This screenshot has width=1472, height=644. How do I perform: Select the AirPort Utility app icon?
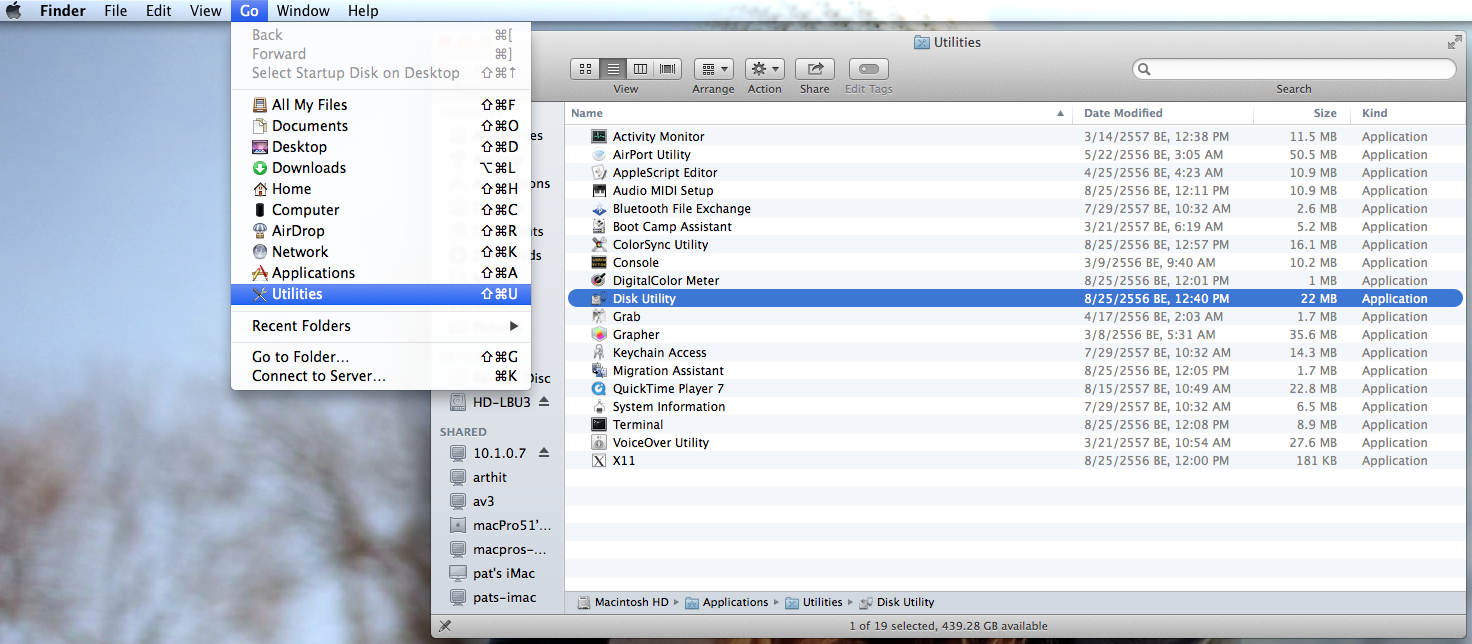(x=599, y=155)
